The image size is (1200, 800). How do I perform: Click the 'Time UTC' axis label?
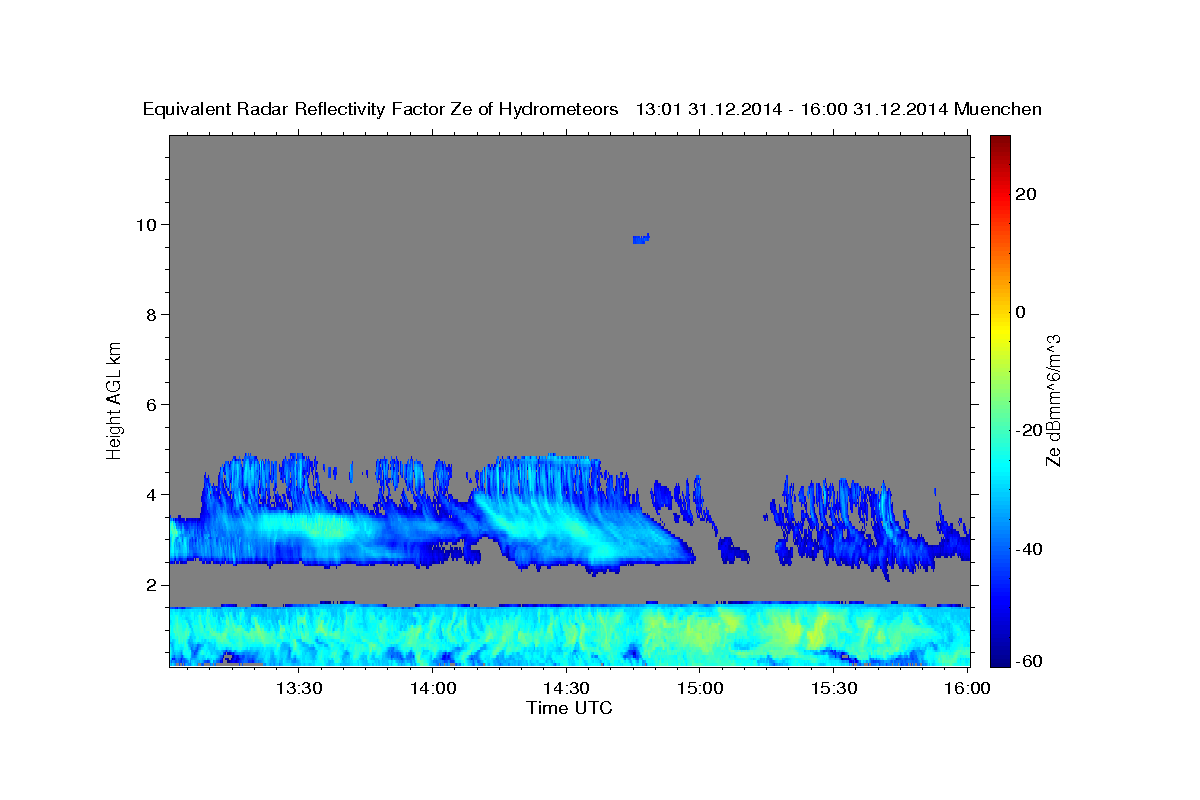[x=569, y=708]
